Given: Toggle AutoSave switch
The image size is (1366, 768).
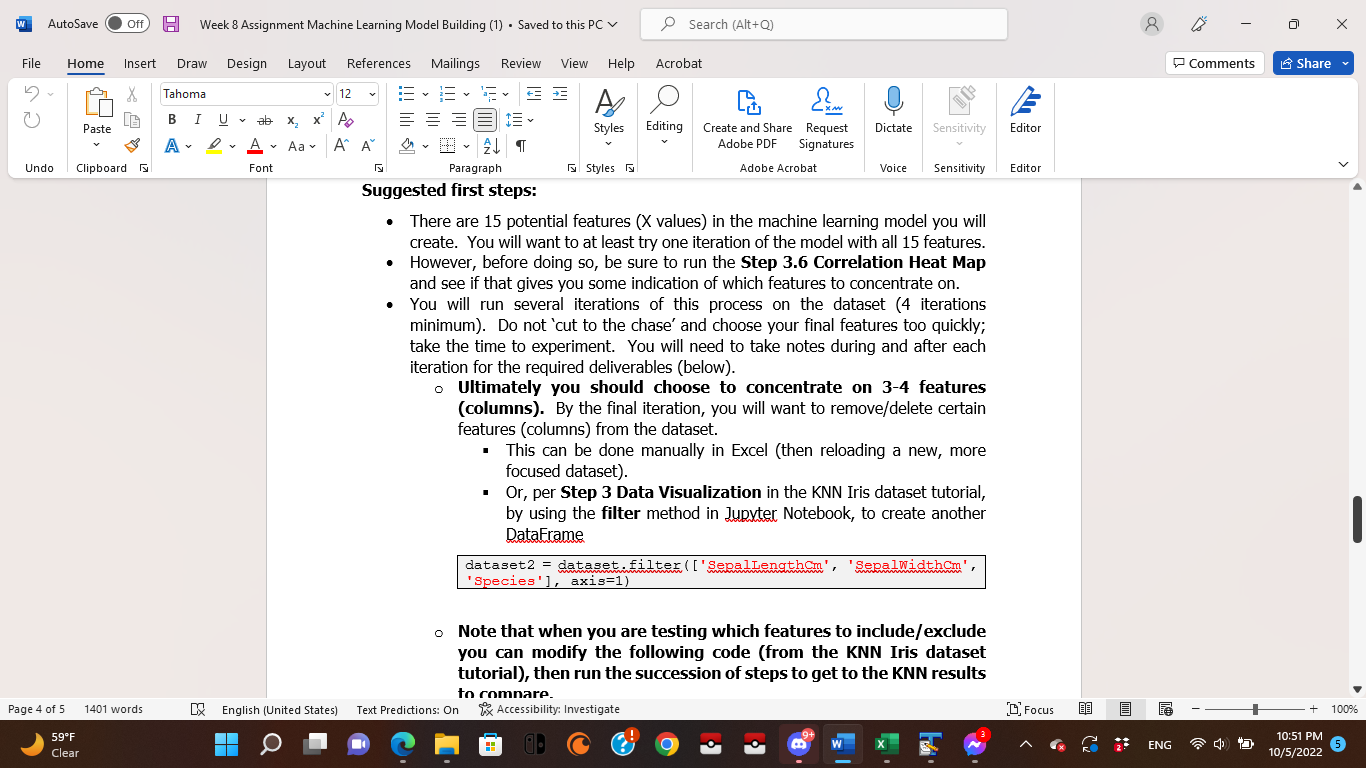Looking at the screenshot, I should pos(127,24).
